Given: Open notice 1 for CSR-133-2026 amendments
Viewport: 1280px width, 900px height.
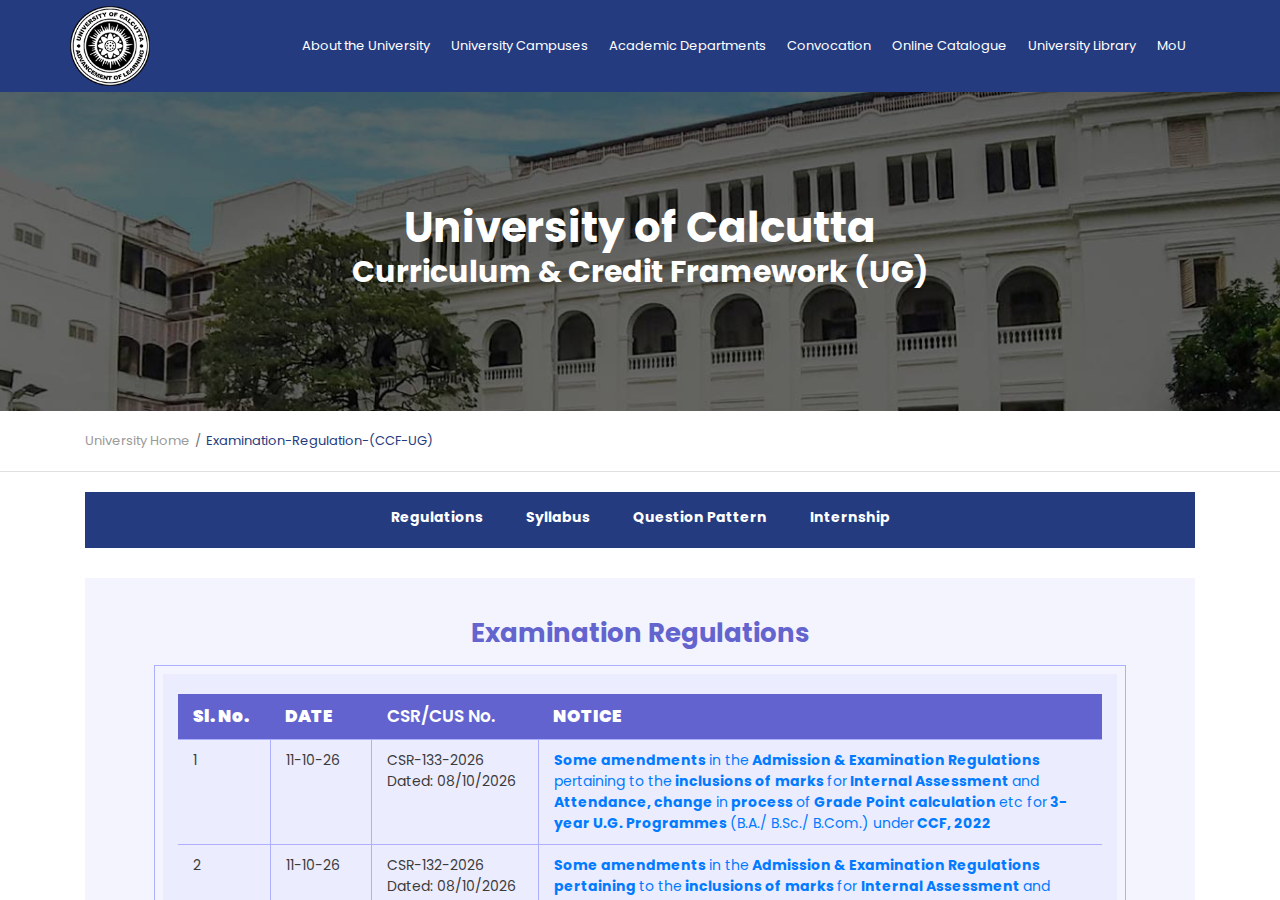Looking at the screenshot, I should pyautogui.click(x=810, y=792).
